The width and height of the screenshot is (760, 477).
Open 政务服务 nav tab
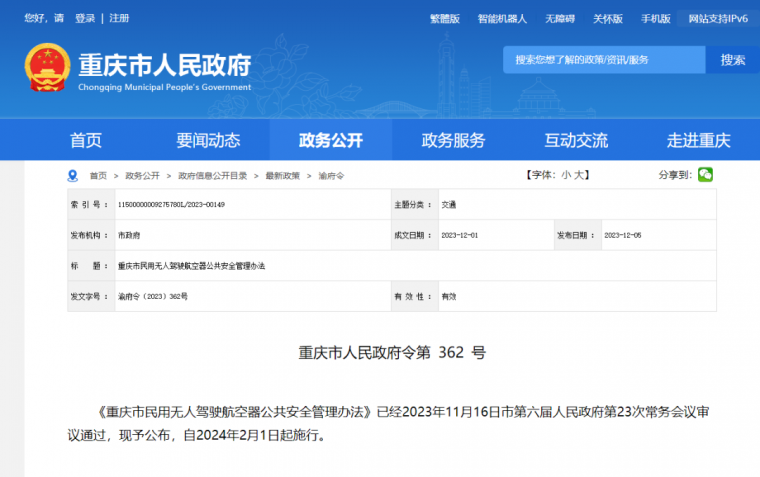(453, 140)
